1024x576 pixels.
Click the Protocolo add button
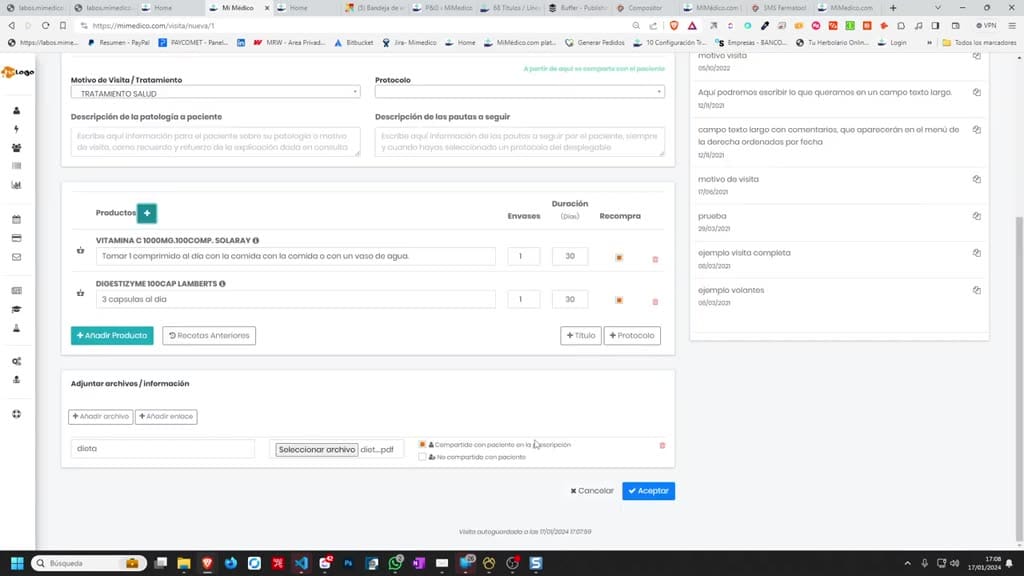coord(632,336)
